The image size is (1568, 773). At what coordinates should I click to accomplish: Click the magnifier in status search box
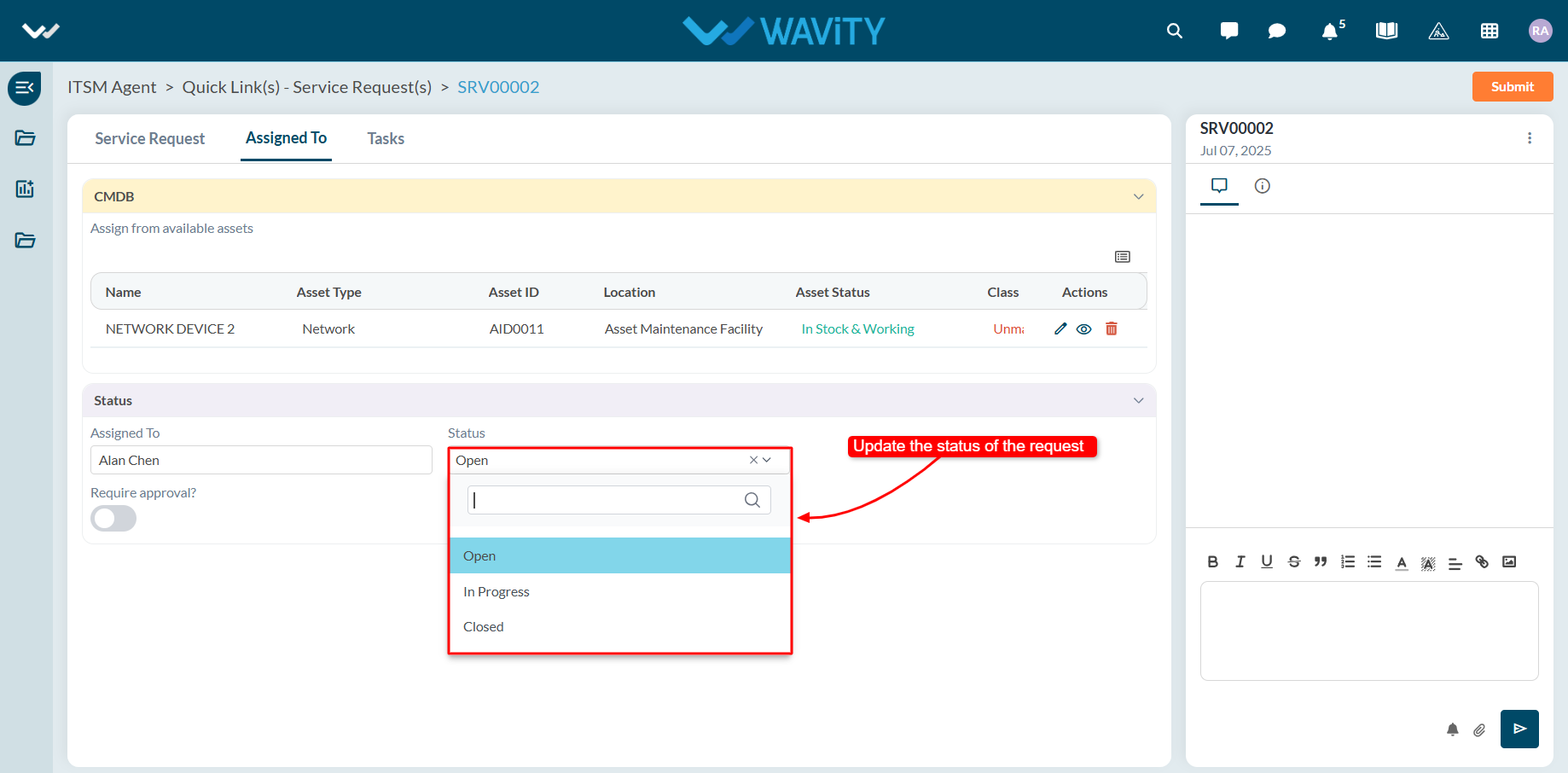pyautogui.click(x=752, y=500)
